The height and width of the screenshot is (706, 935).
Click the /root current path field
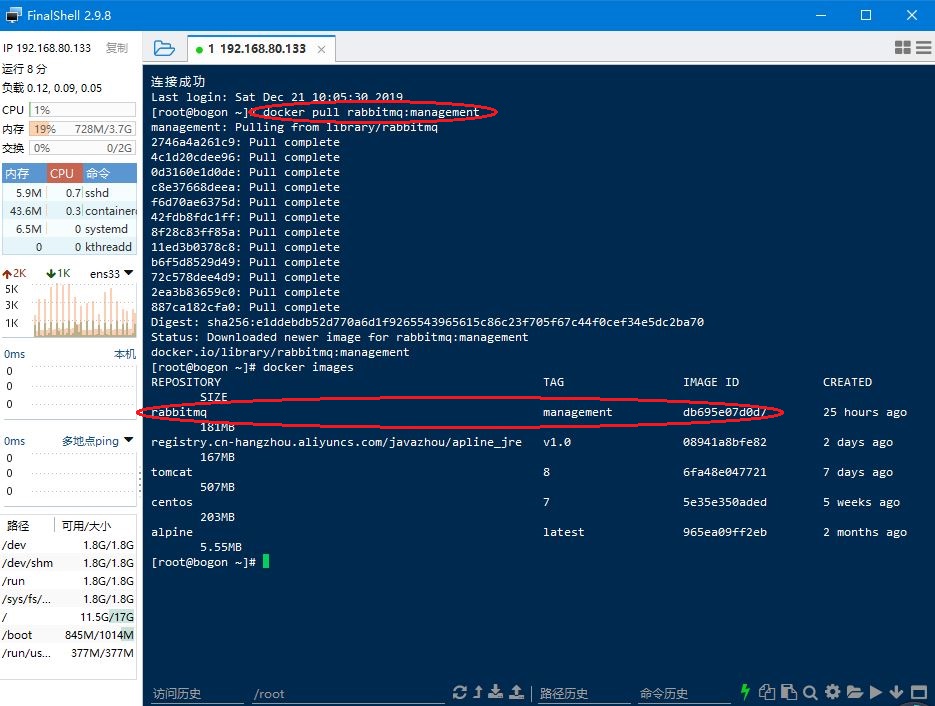coord(348,693)
